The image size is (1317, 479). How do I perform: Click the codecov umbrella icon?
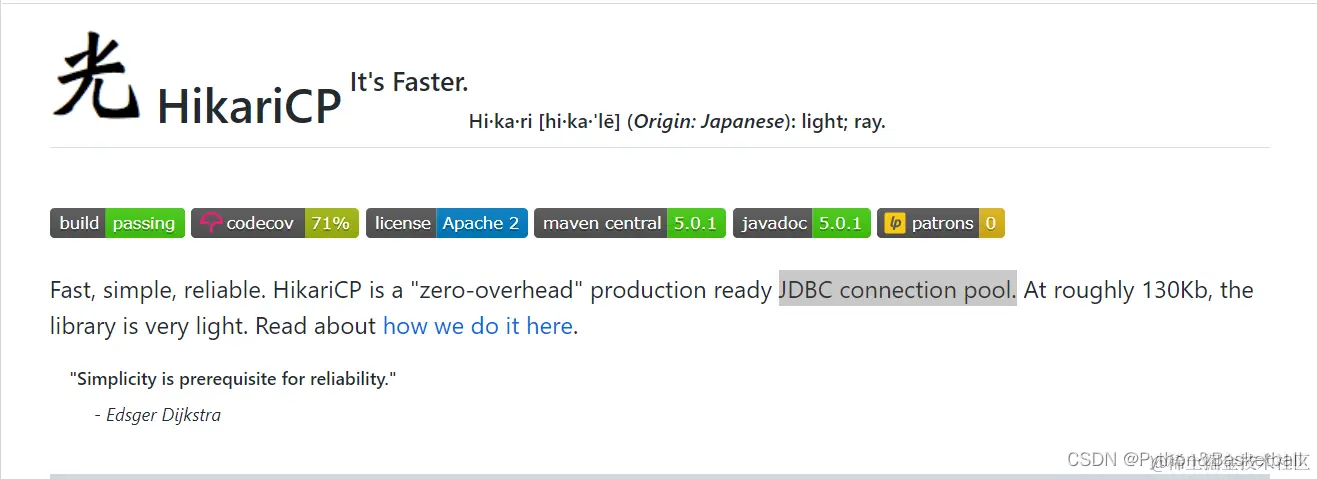[x=210, y=223]
